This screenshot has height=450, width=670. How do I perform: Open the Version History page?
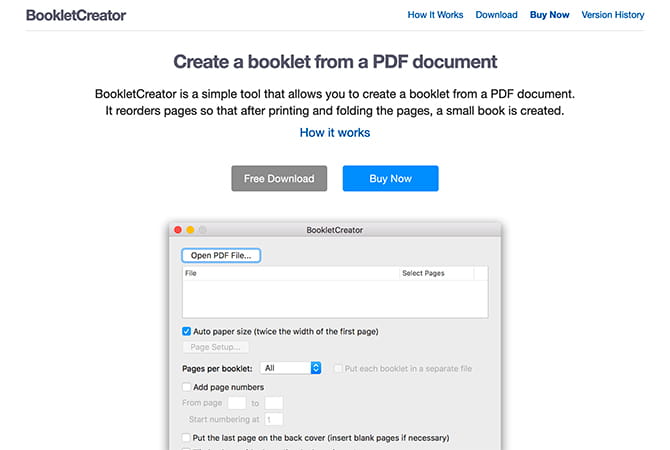pos(612,15)
